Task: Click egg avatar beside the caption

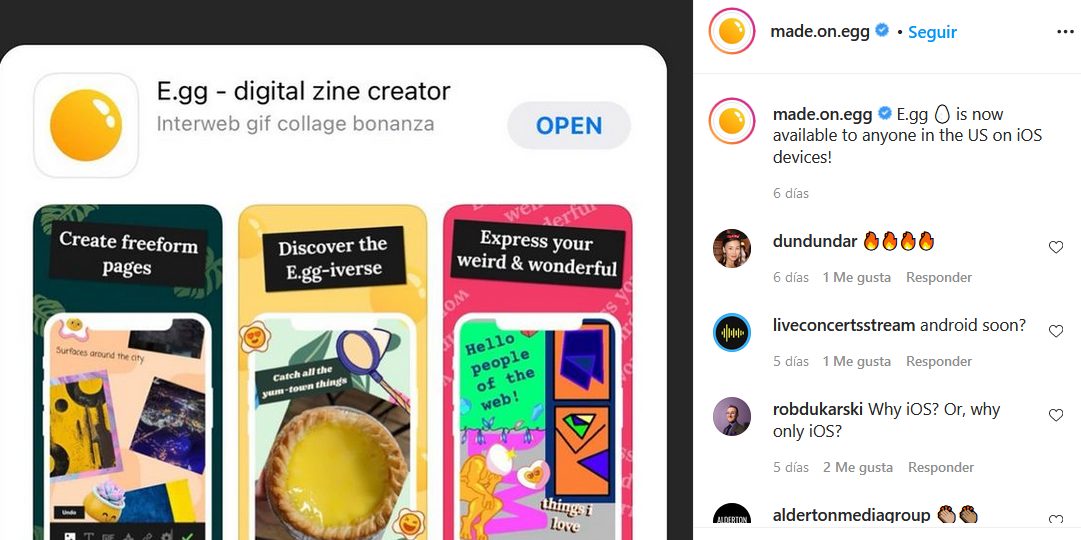Action: tap(731, 121)
